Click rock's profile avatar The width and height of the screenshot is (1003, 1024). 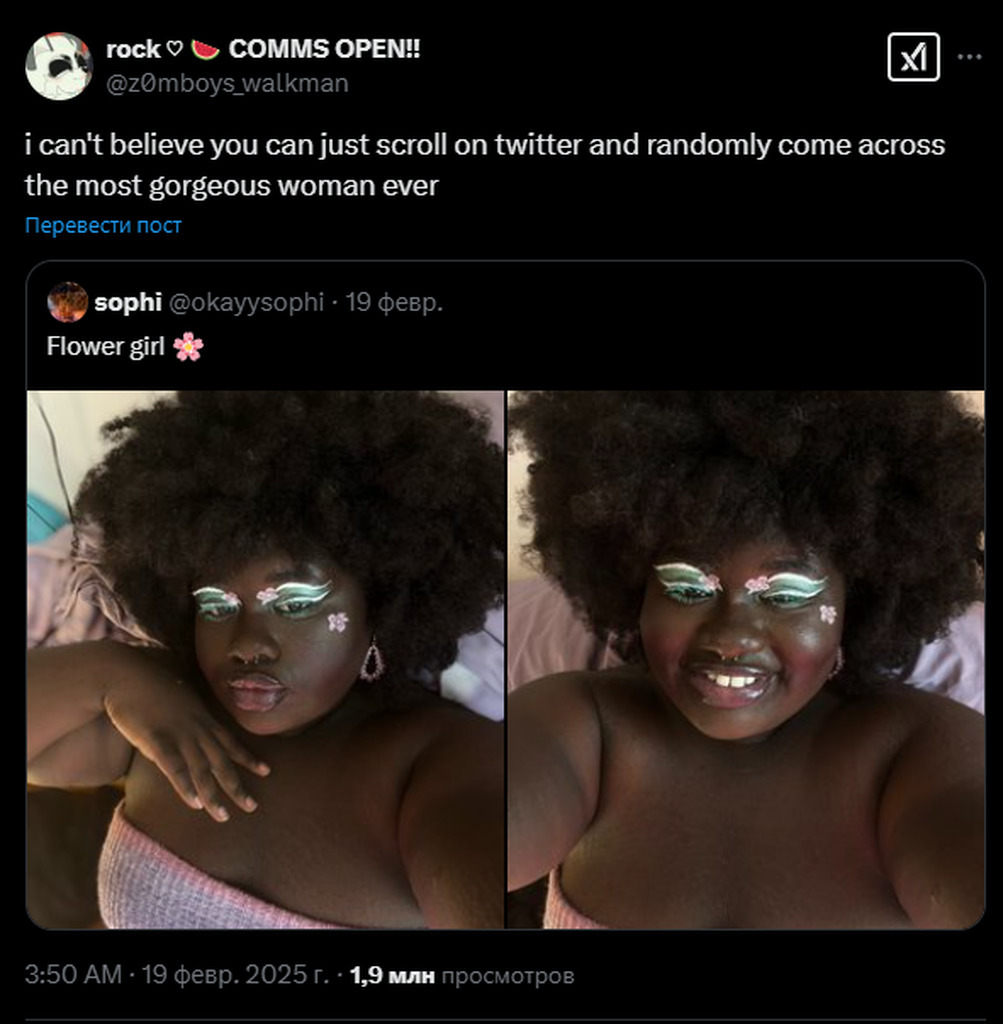point(59,66)
